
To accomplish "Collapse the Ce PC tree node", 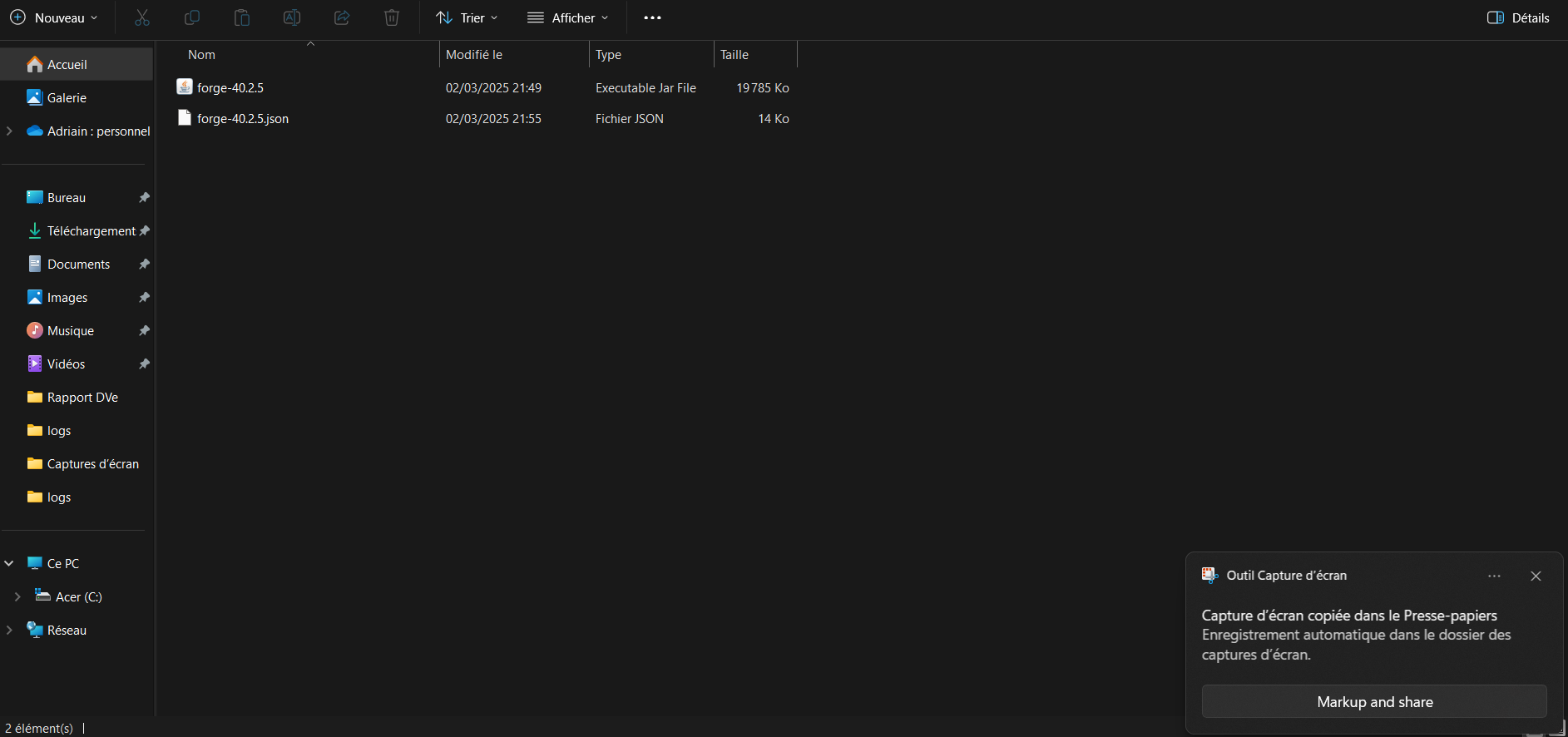I will click(9, 563).
